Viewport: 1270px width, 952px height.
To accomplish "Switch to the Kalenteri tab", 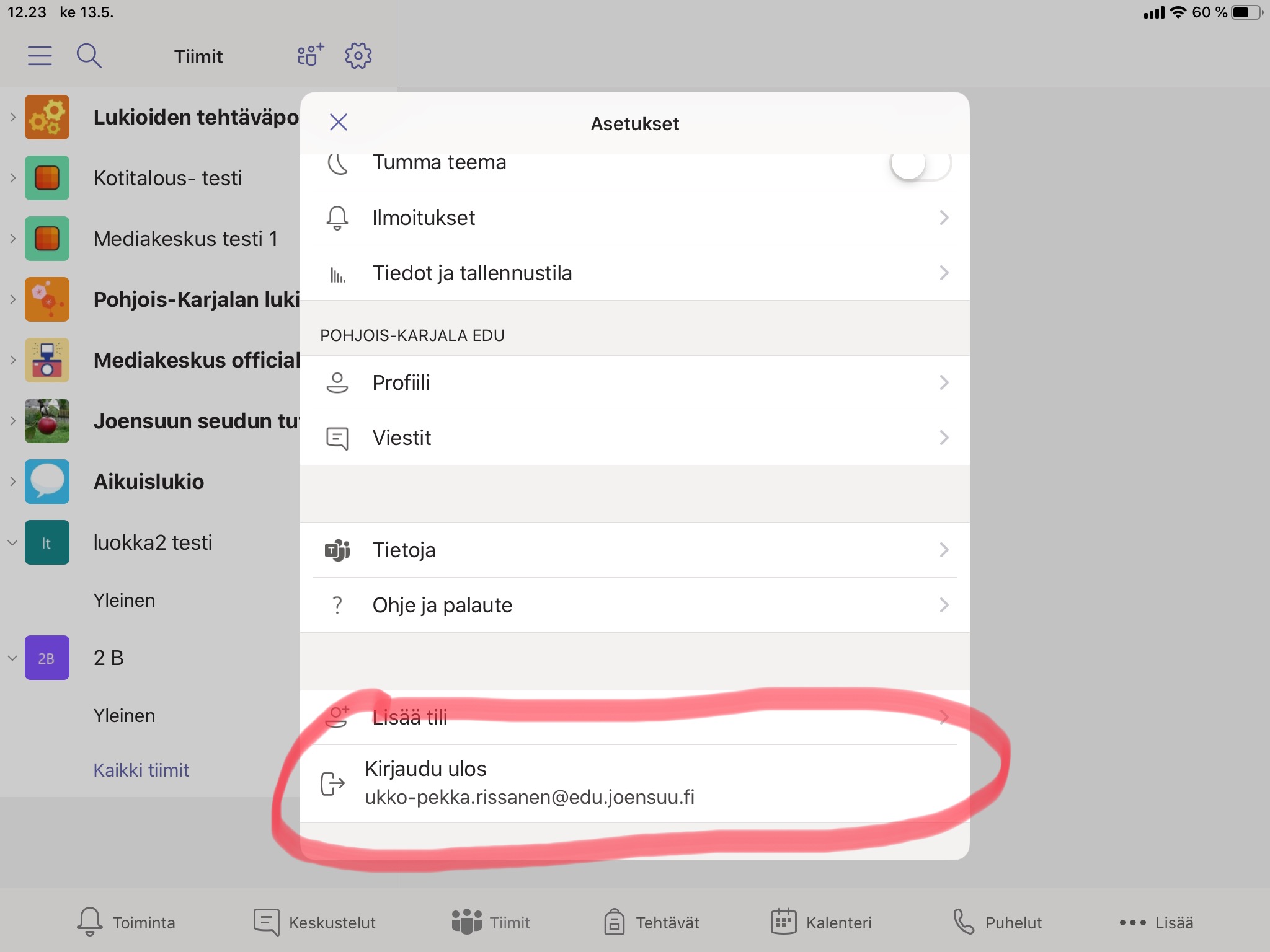I will (x=821, y=922).
